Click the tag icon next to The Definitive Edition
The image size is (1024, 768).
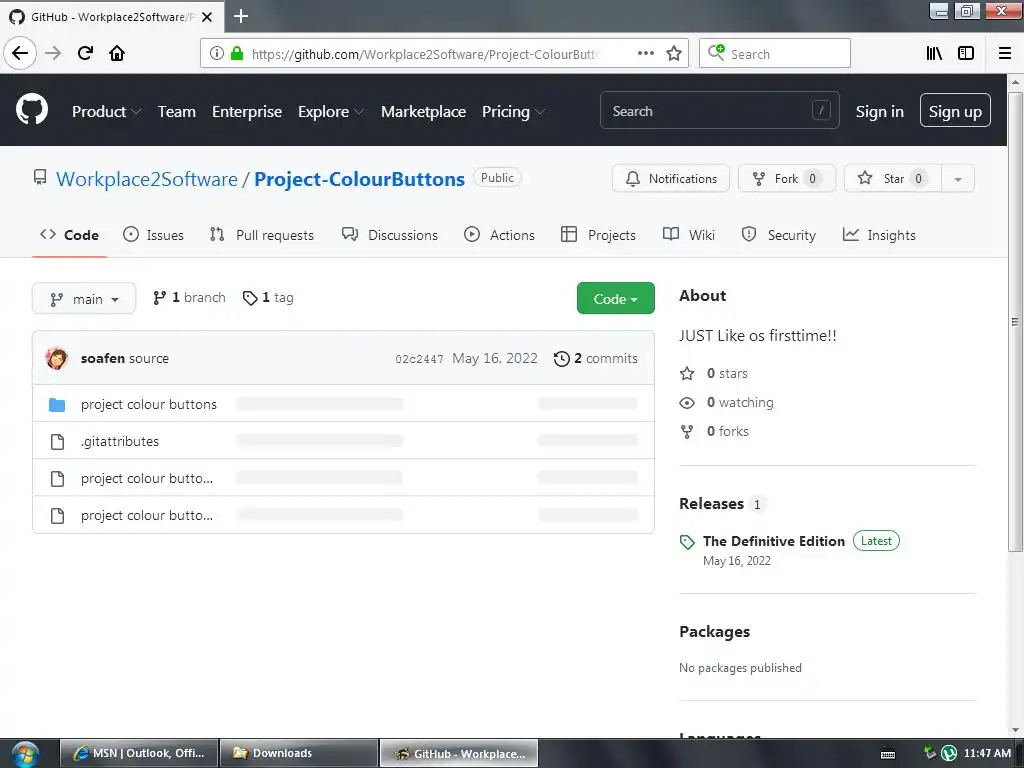(687, 542)
